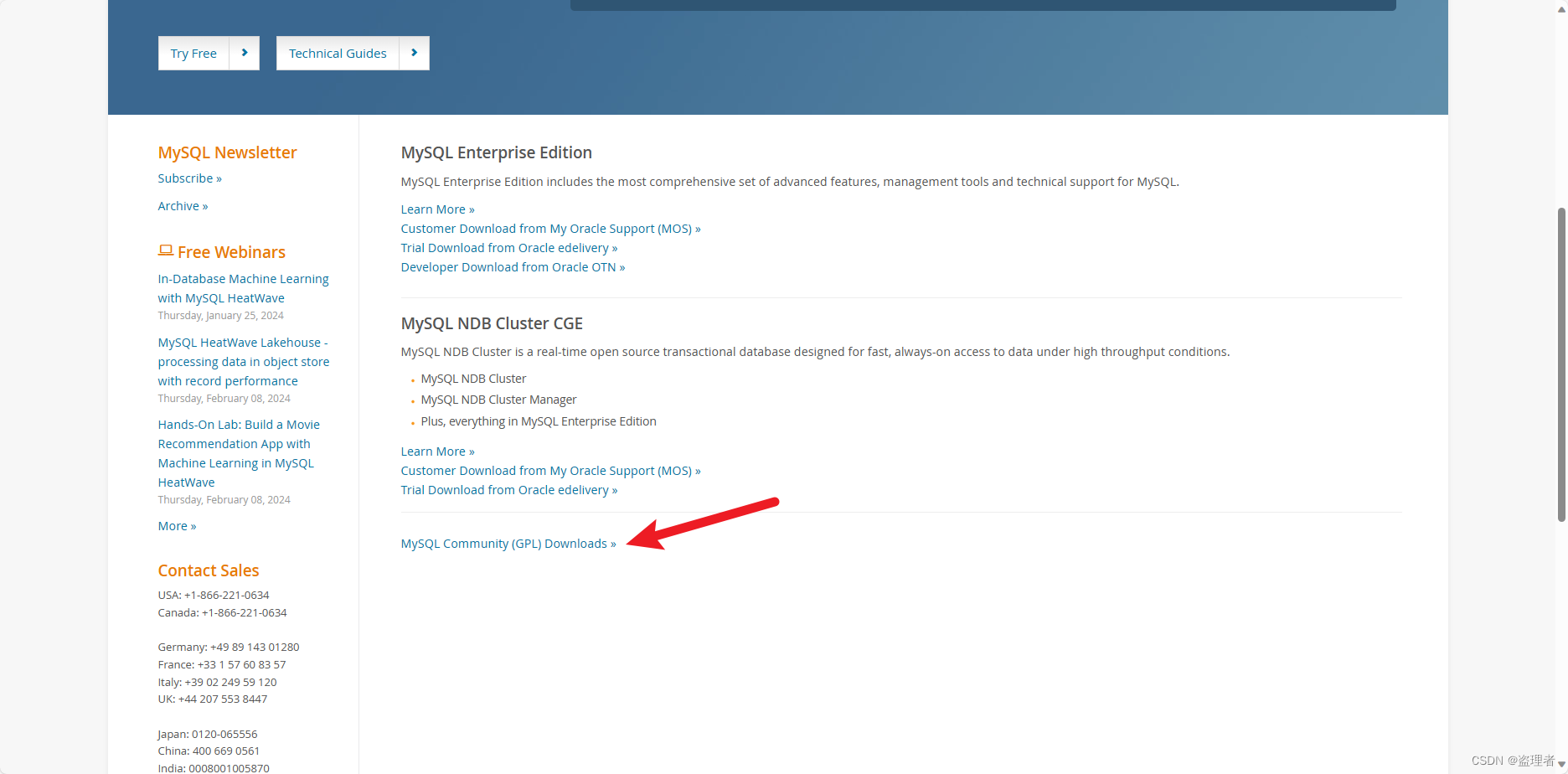
Task: Click the MySQL Newsletter heading
Action: click(227, 152)
